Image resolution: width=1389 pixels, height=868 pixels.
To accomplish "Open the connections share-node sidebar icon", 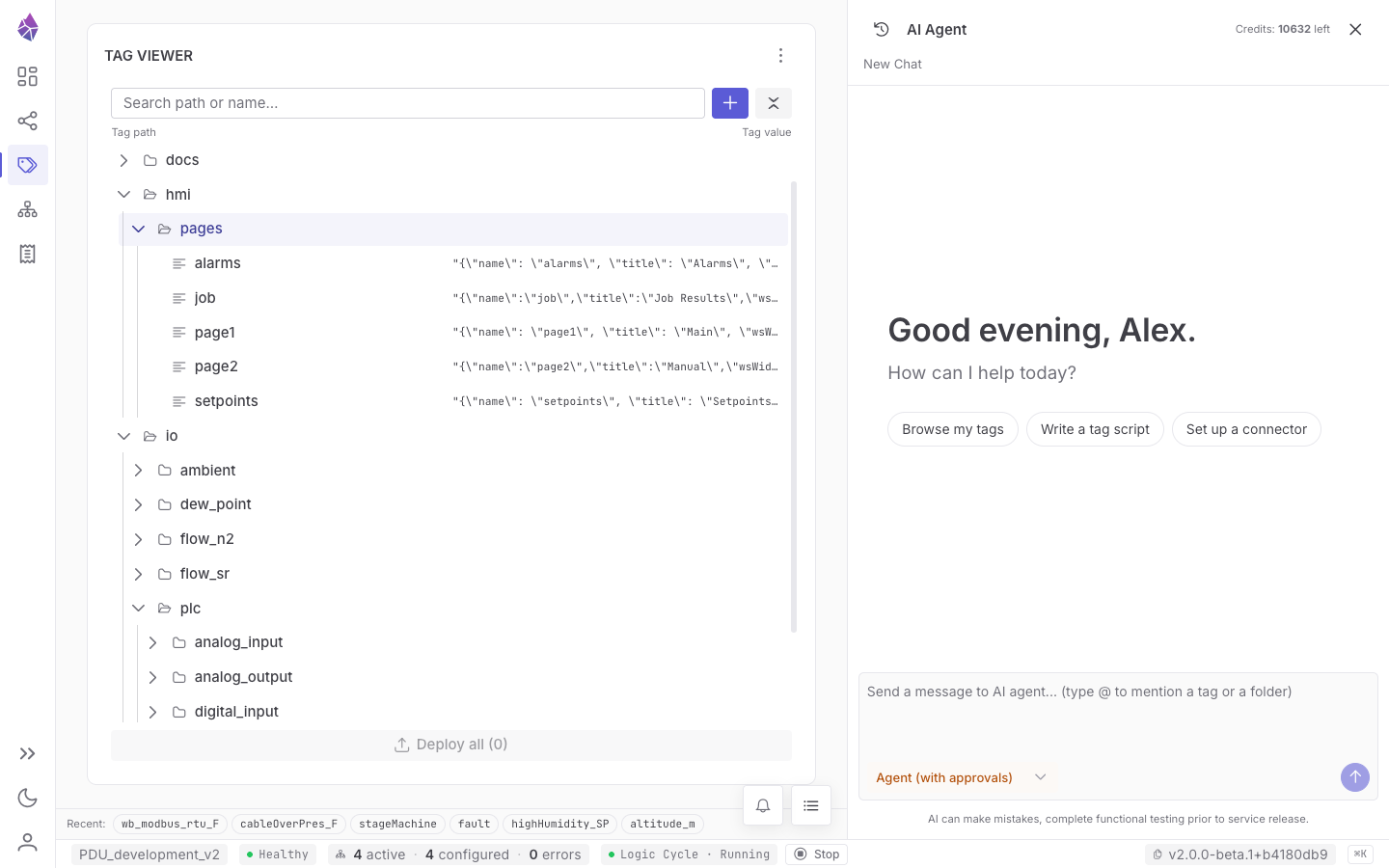I will 28,121.
